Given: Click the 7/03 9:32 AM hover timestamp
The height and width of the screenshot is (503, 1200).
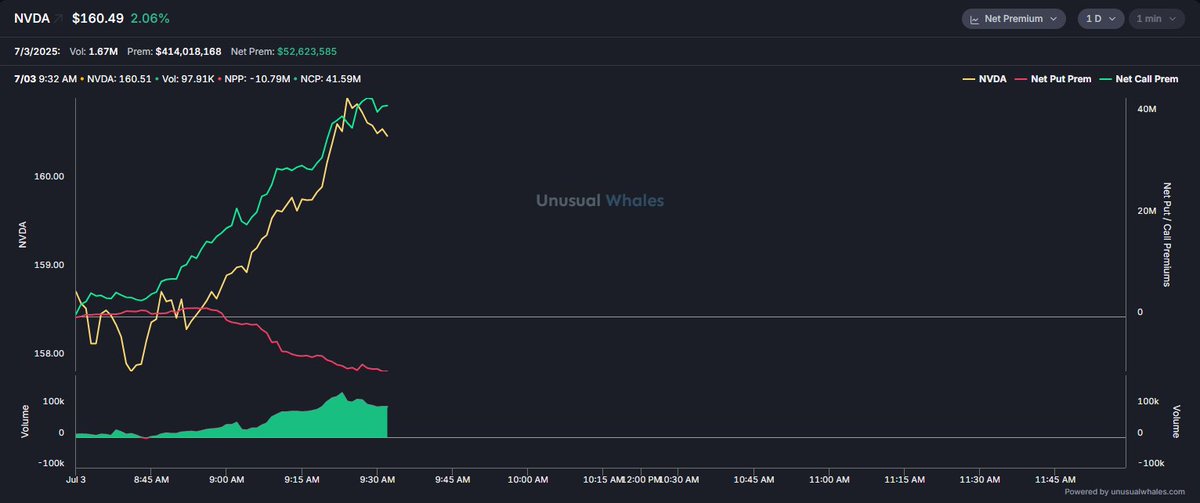Looking at the screenshot, I should pyautogui.click(x=45, y=78).
